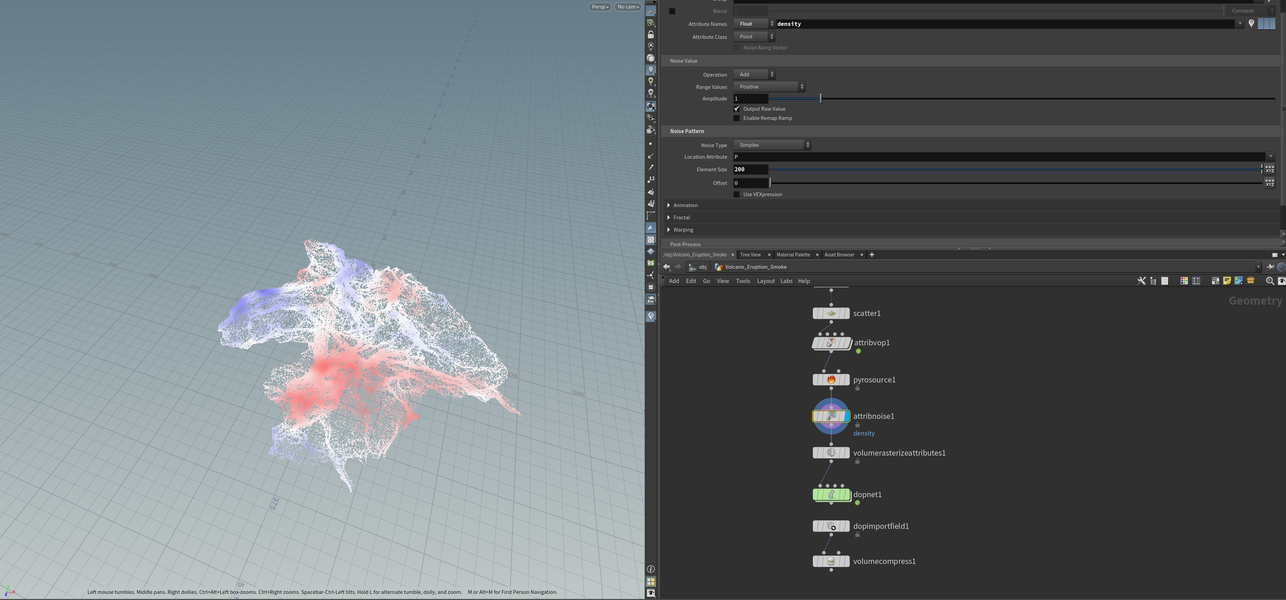1286x600 pixels.
Task: Open Attribute Class Point dropdown
Action: 754,37
